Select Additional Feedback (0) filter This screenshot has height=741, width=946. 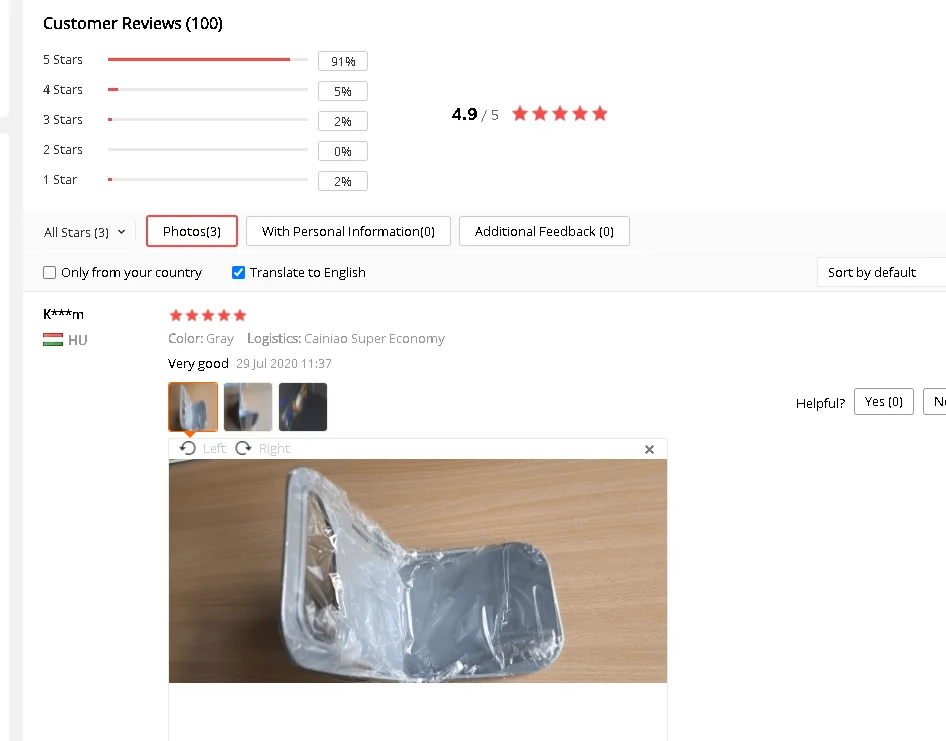coord(544,231)
